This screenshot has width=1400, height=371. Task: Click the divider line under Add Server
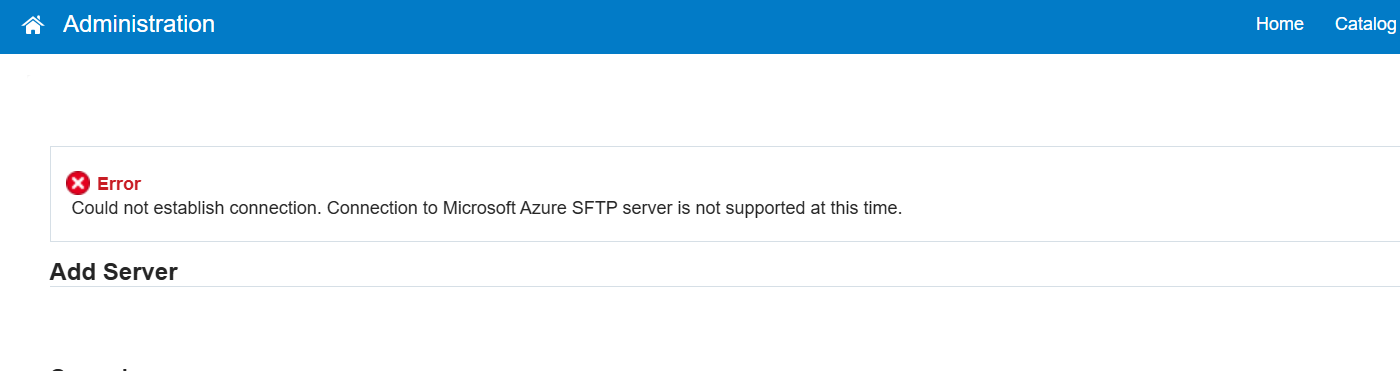725,287
